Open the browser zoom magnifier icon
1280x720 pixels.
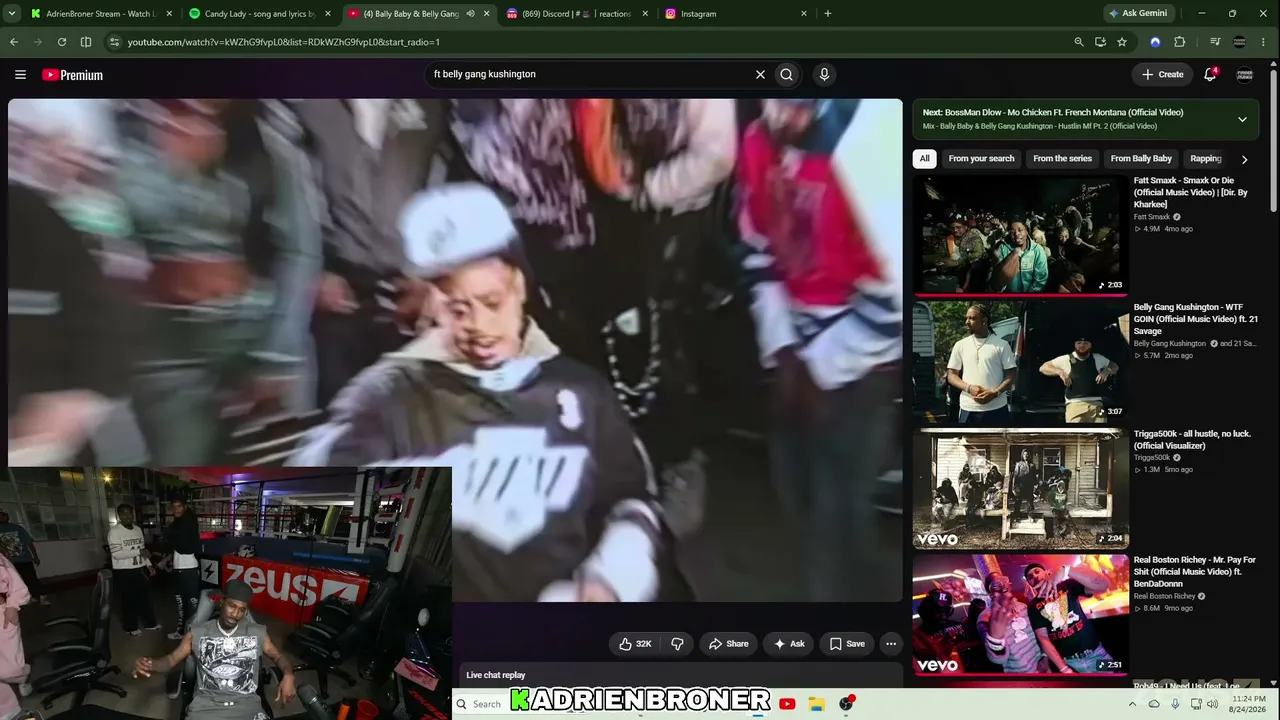coord(1078,42)
